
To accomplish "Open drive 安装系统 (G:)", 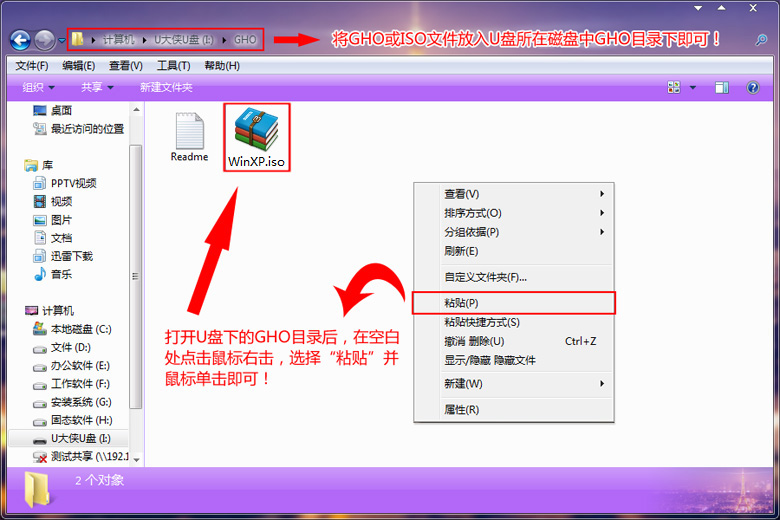I will (x=72, y=402).
